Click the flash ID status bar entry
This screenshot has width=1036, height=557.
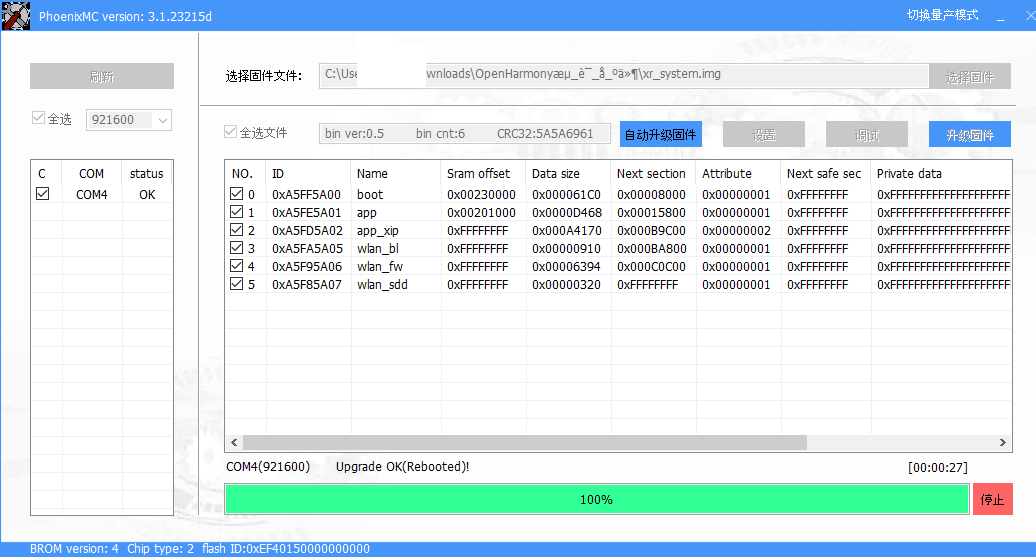click(x=286, y=548)
